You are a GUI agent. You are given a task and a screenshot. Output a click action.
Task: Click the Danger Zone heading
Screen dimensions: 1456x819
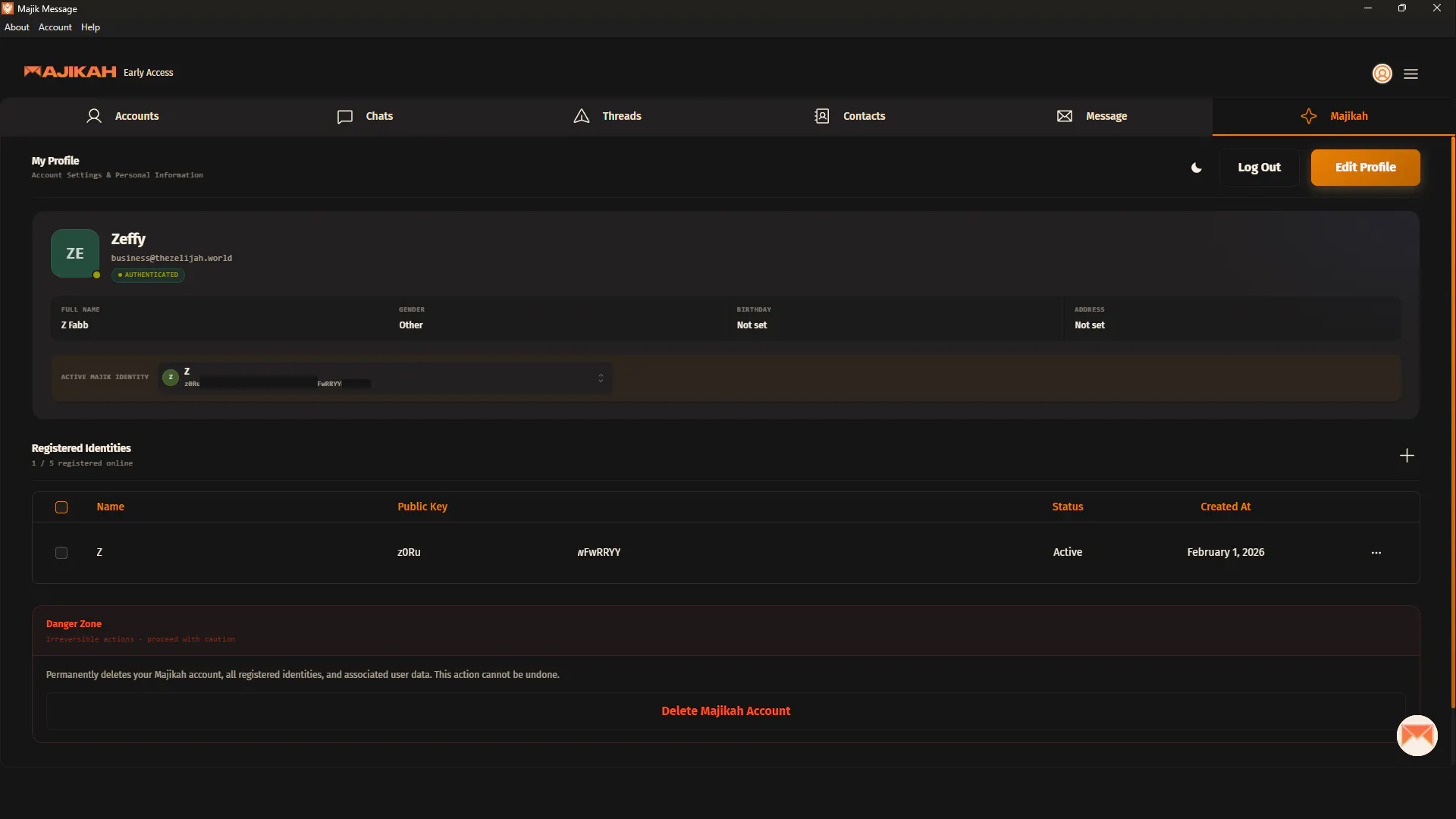pos(74,624)
